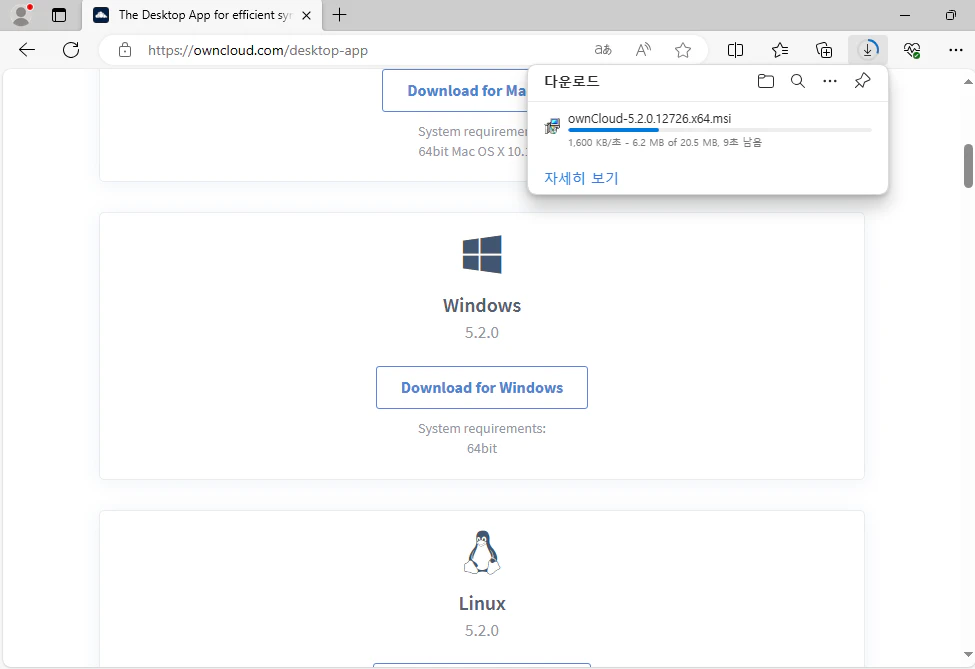Open the Collections panel

click(x=823, y=50)
